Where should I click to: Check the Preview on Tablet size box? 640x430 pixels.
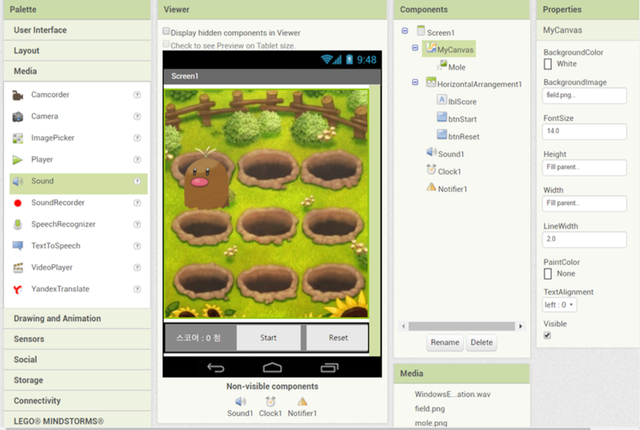pyautogui.click(x=166, y=44)
